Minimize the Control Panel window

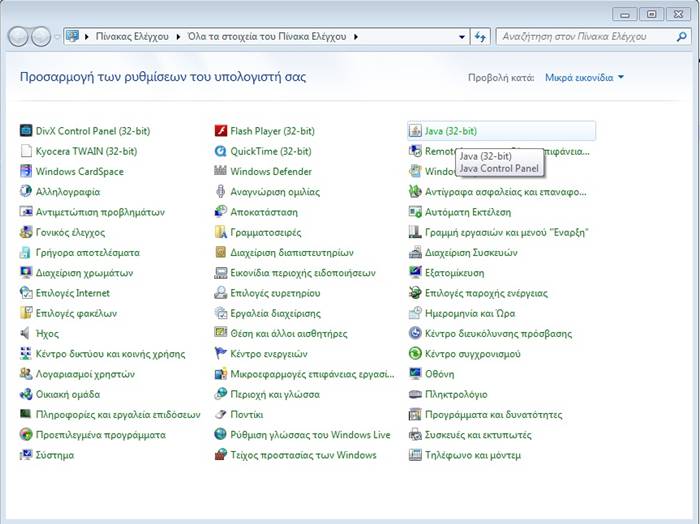625,14
